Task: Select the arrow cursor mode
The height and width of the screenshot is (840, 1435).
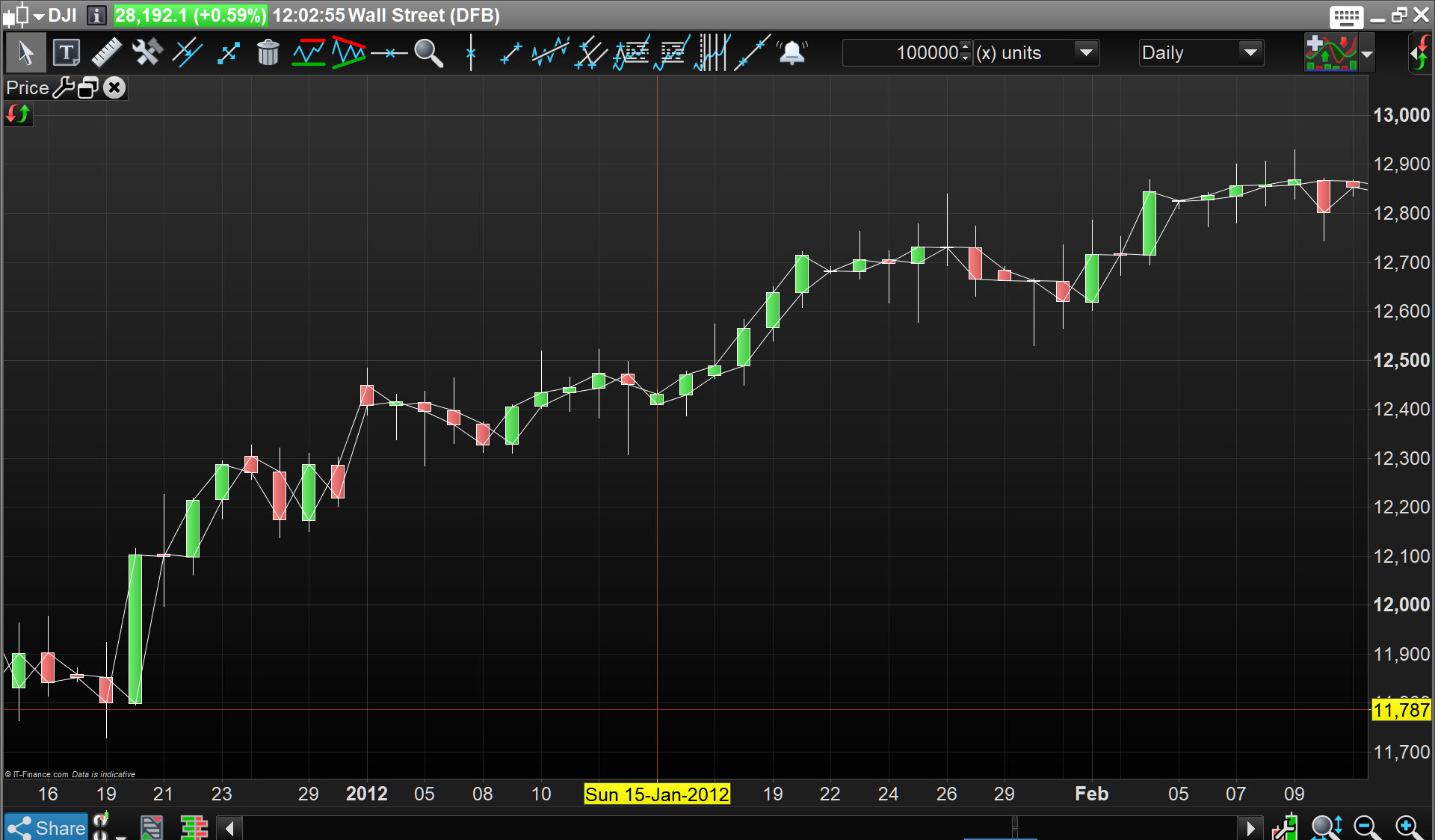Action: 25,53
